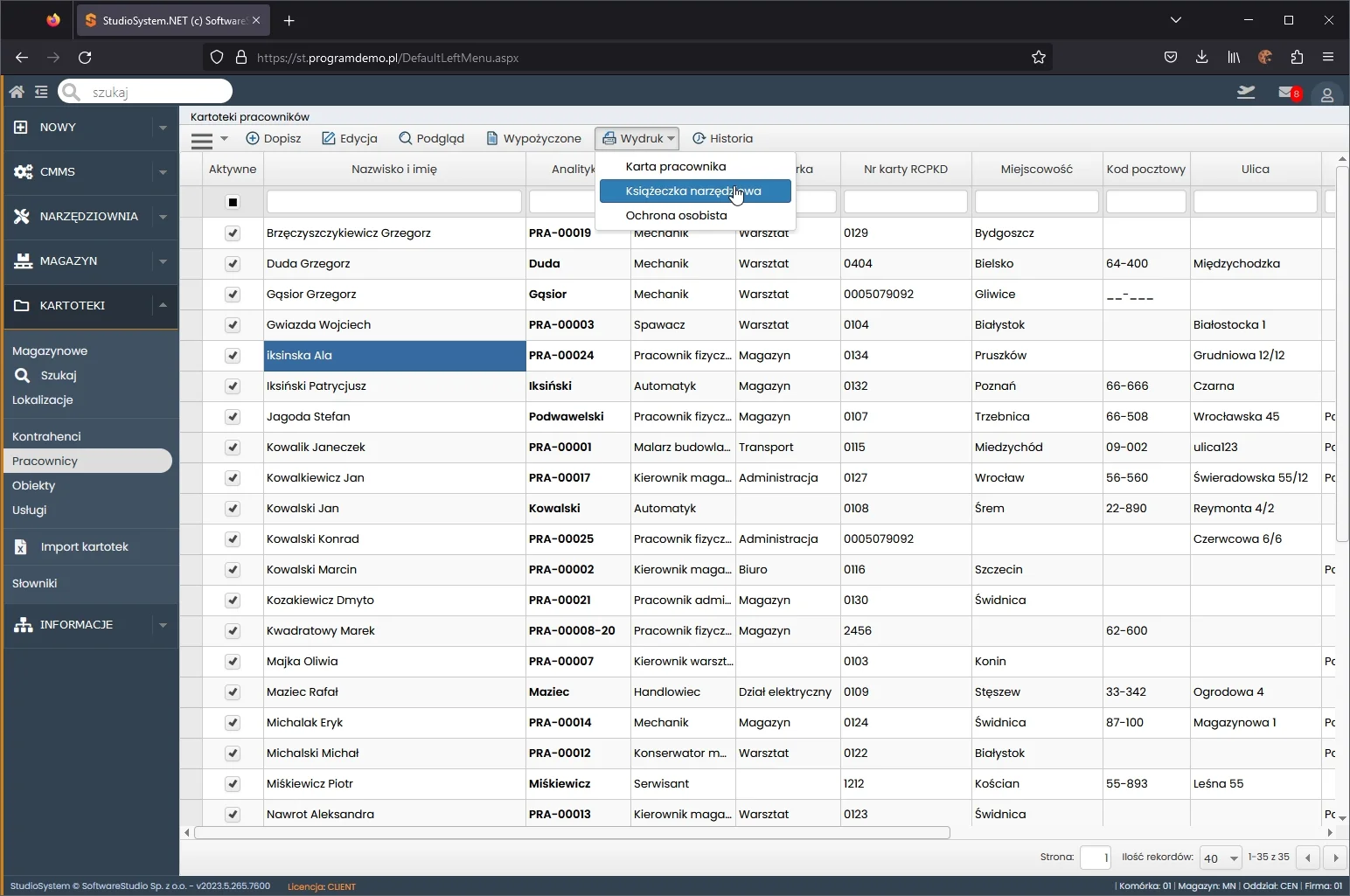
Task: Open the records per page dropdown
Action: click(x=1221, y=858)
